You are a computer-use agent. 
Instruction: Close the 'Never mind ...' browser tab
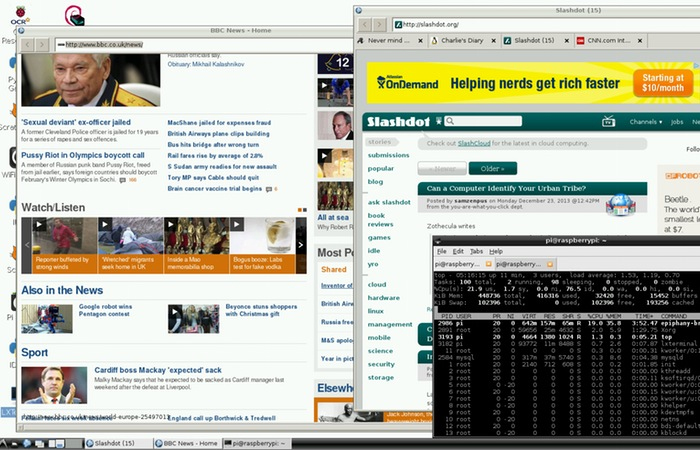point(420,41)
